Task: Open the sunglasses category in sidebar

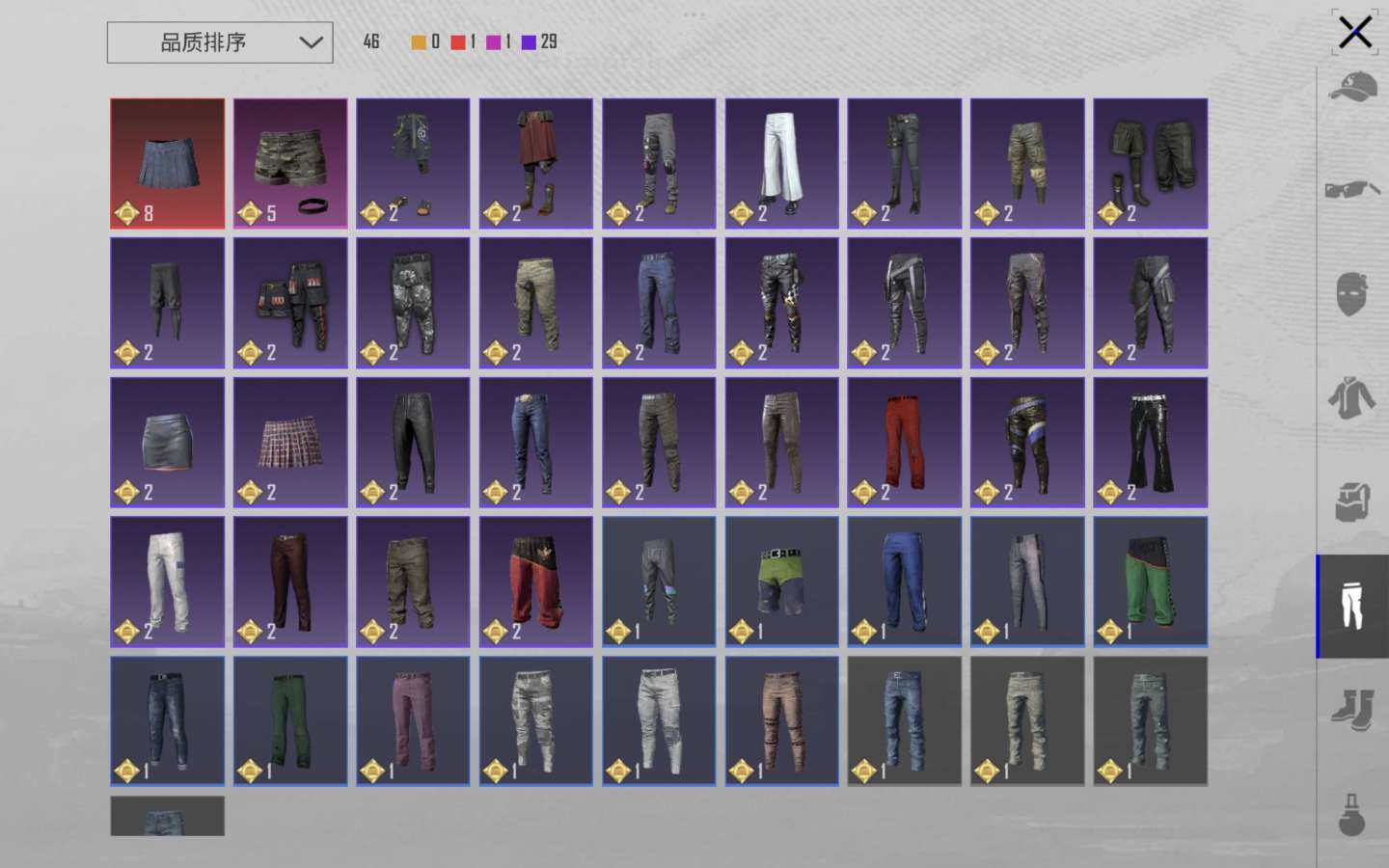Action: [x=1352, y=188]
